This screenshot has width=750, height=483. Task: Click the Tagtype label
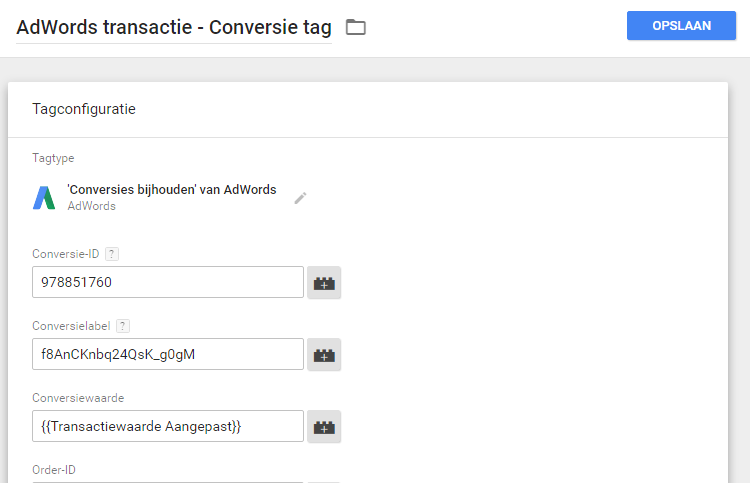click(53, 158)
